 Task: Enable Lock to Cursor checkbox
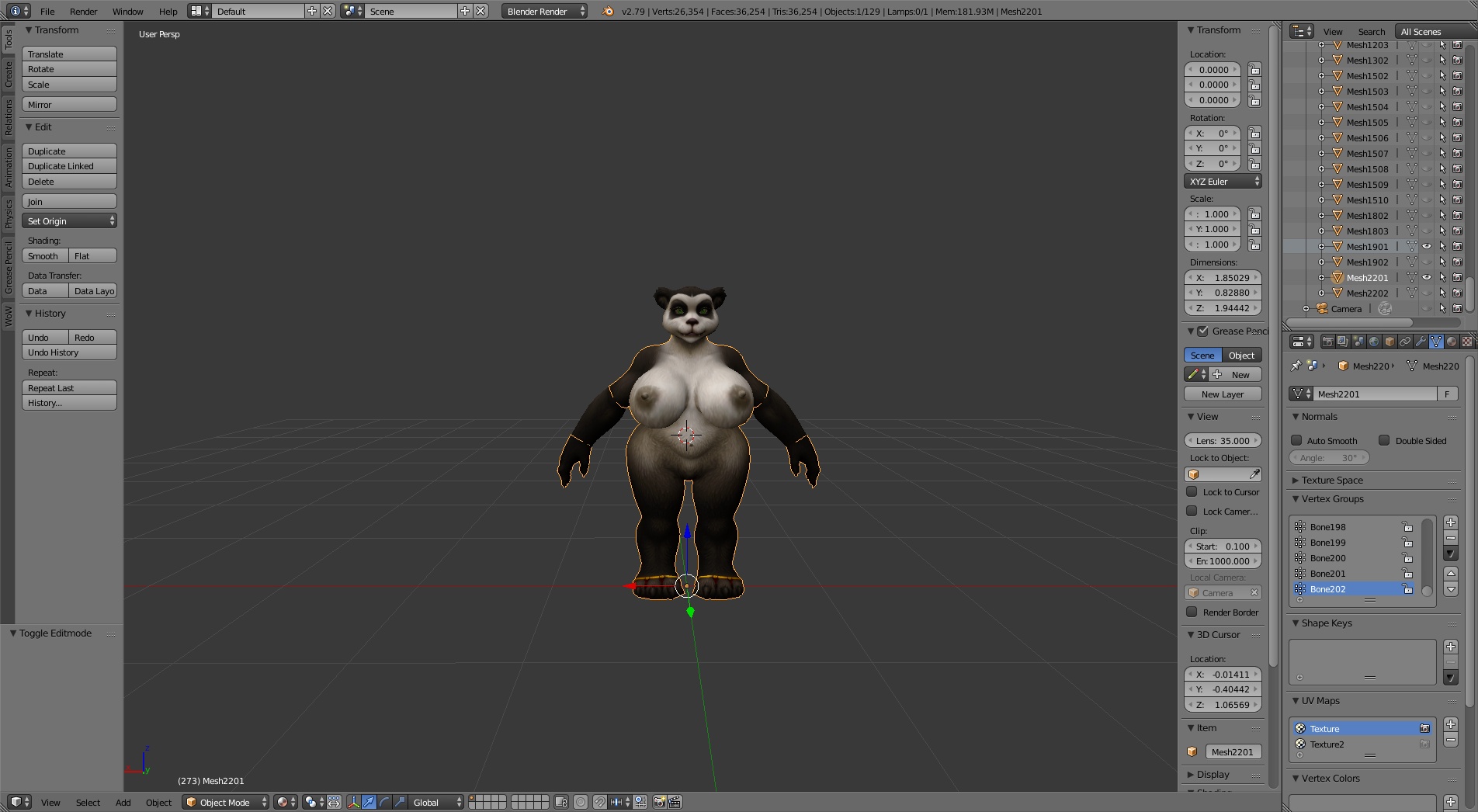[1192, 491]
